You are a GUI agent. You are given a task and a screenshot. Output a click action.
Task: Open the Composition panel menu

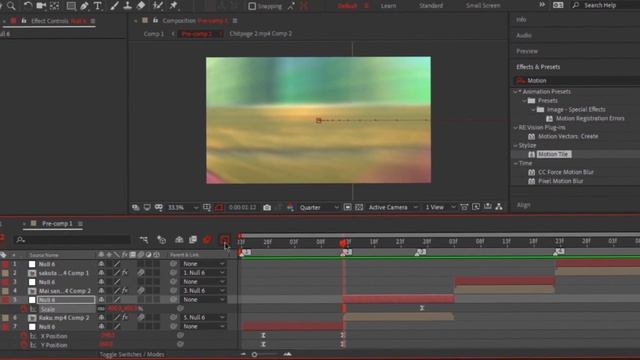[235, 20]
